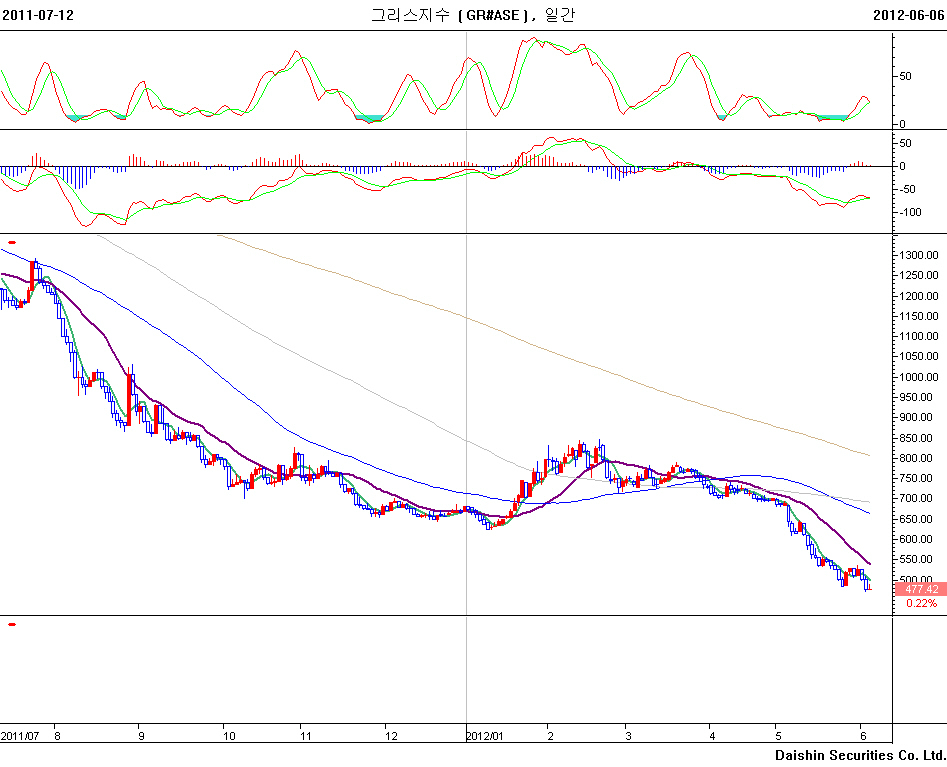Select the 2012/01 label on the time axis
The image size is (947, 767).
click(x=487, y=735)
